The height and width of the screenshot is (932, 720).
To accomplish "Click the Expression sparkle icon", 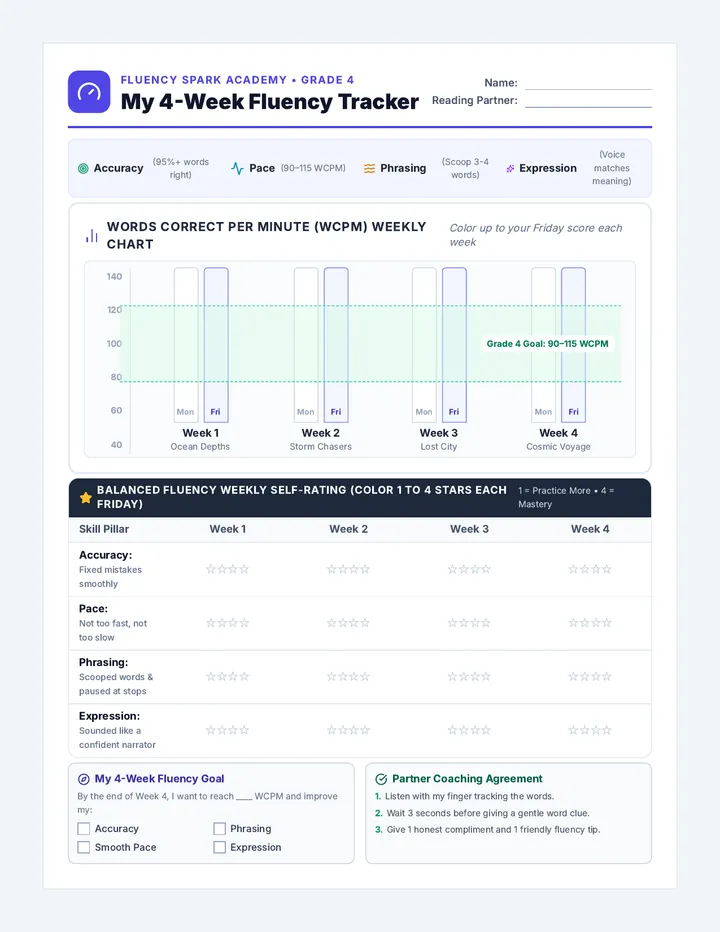I will (x=510, y=169).
